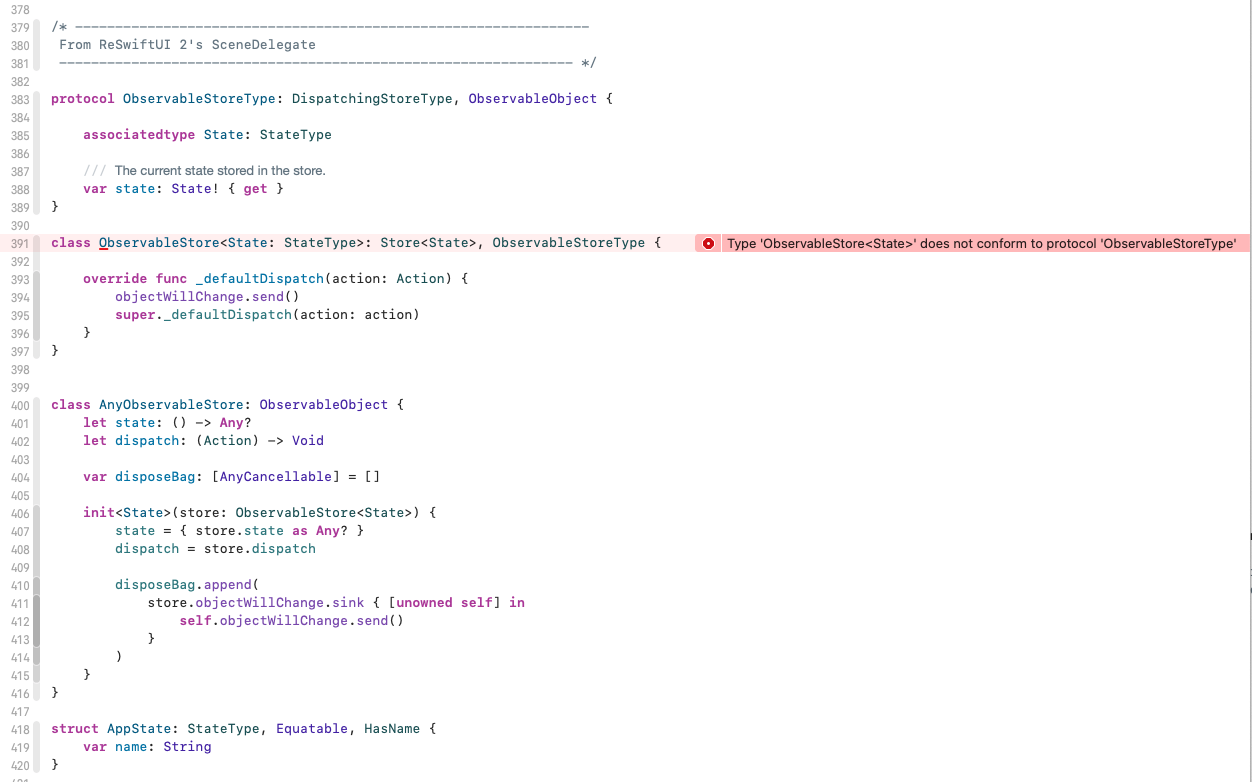Fold the ObservableStore class via ribbon at line 397

(37, 351)
